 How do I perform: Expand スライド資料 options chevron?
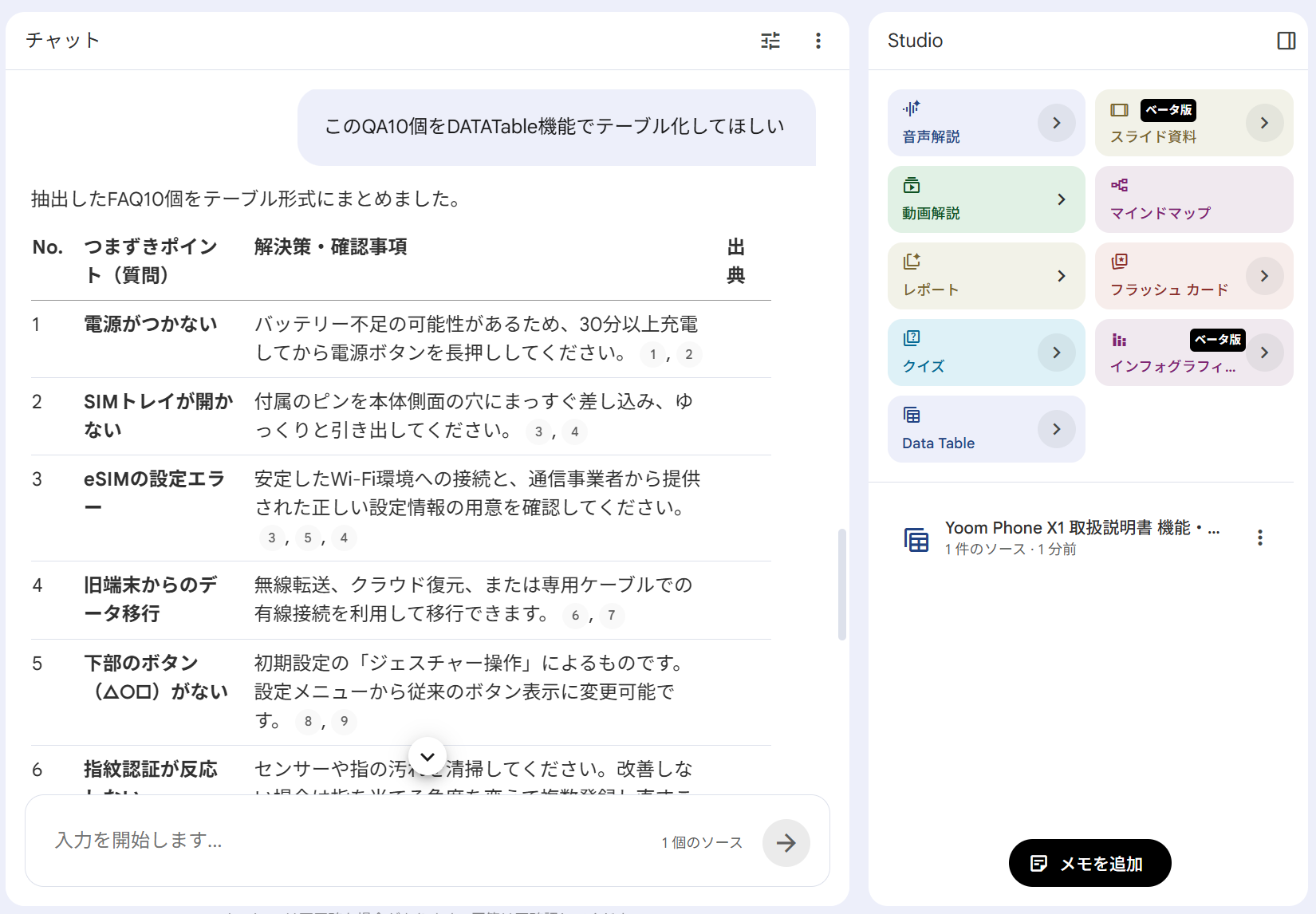[x=1265, y=123]
